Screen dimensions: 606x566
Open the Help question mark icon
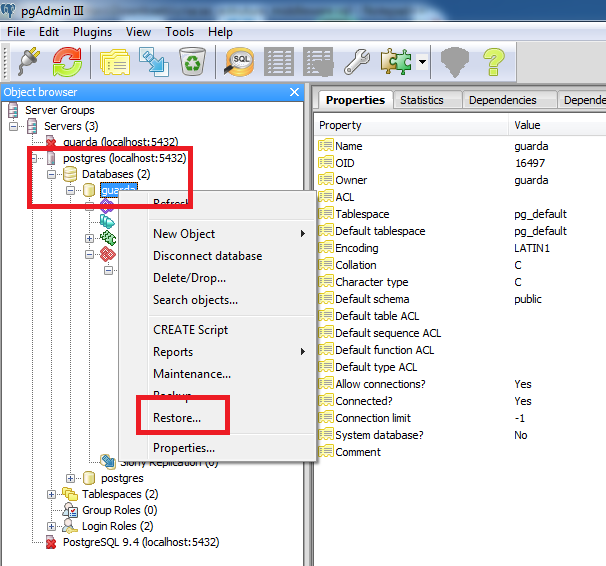point(494,61)
